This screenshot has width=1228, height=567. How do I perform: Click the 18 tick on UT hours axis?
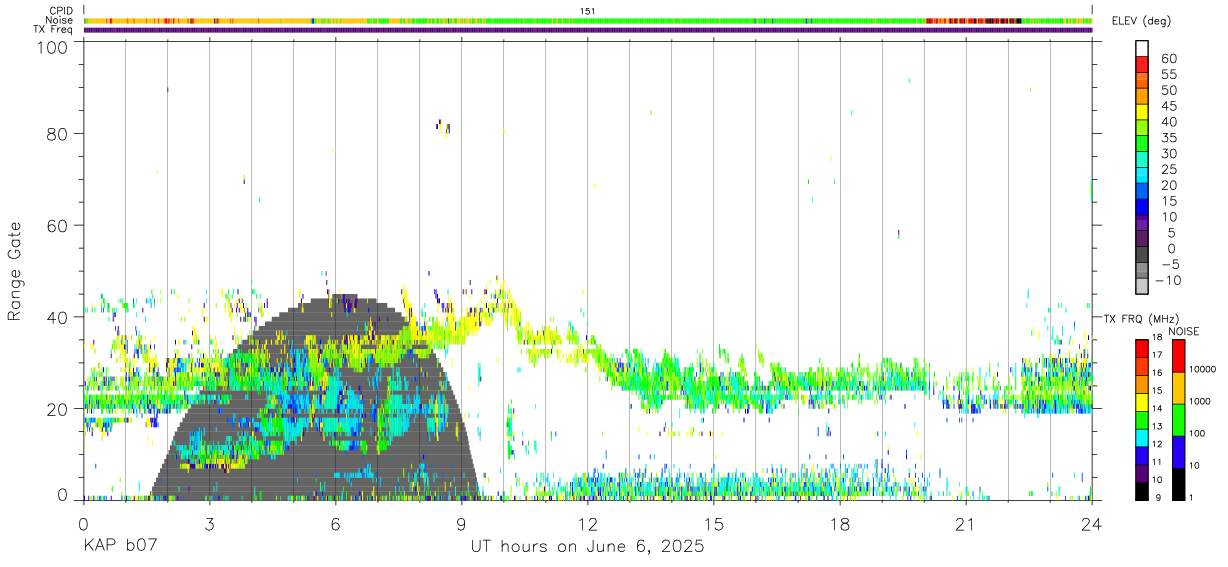pos(840,523)
